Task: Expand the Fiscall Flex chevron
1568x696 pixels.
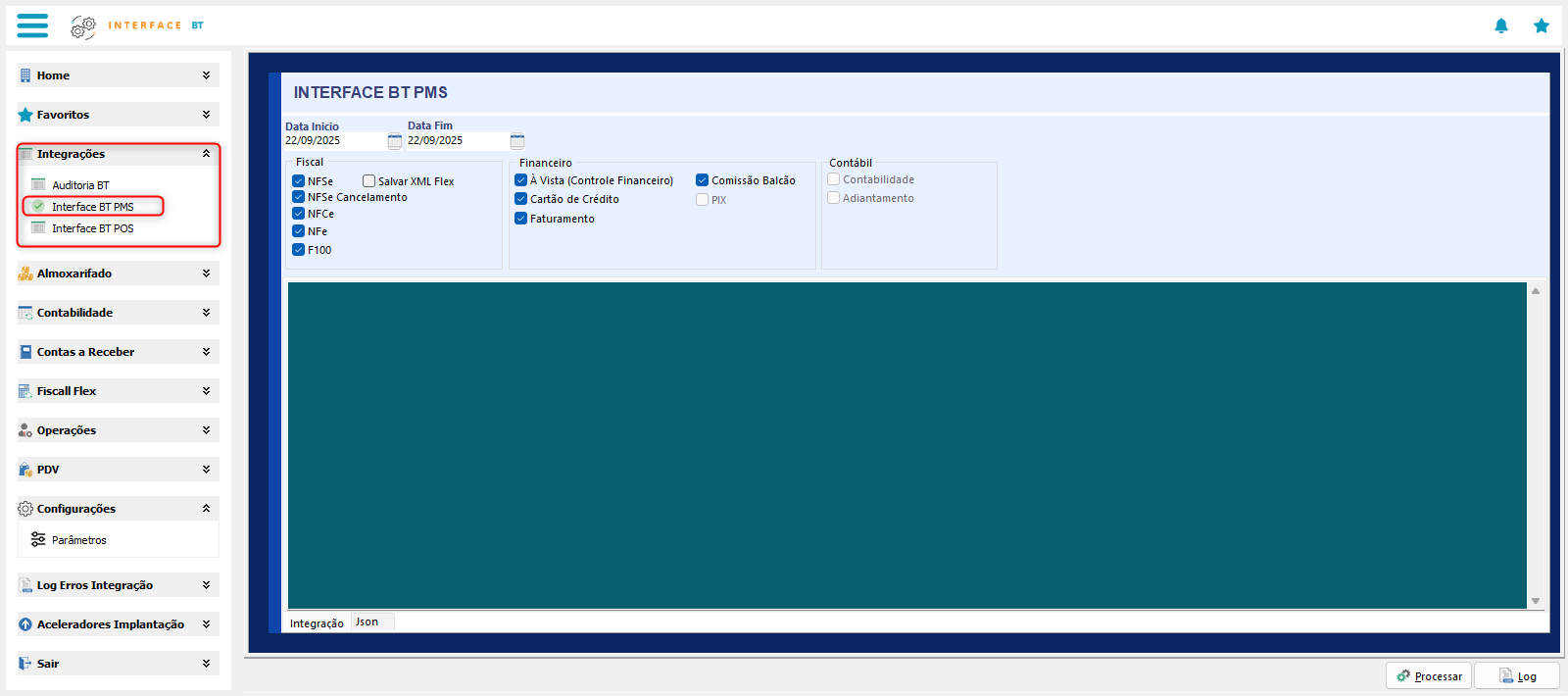Action: [x=206, y=391]
